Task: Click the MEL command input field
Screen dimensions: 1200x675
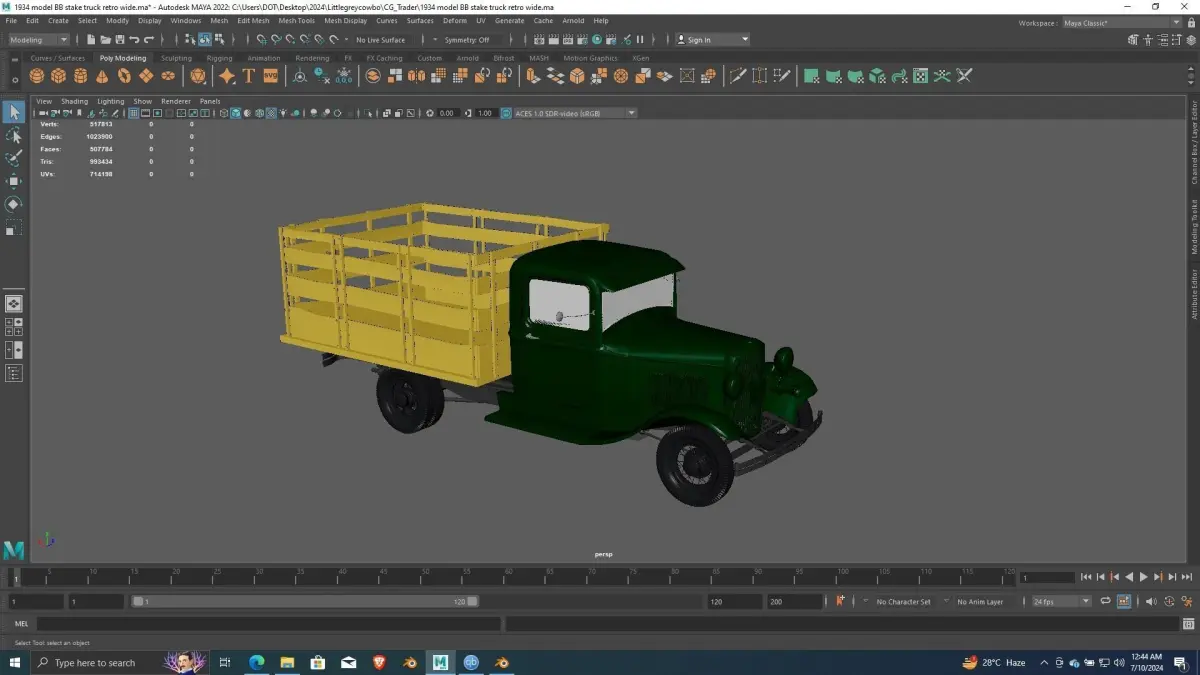Action: pos(268,624)
